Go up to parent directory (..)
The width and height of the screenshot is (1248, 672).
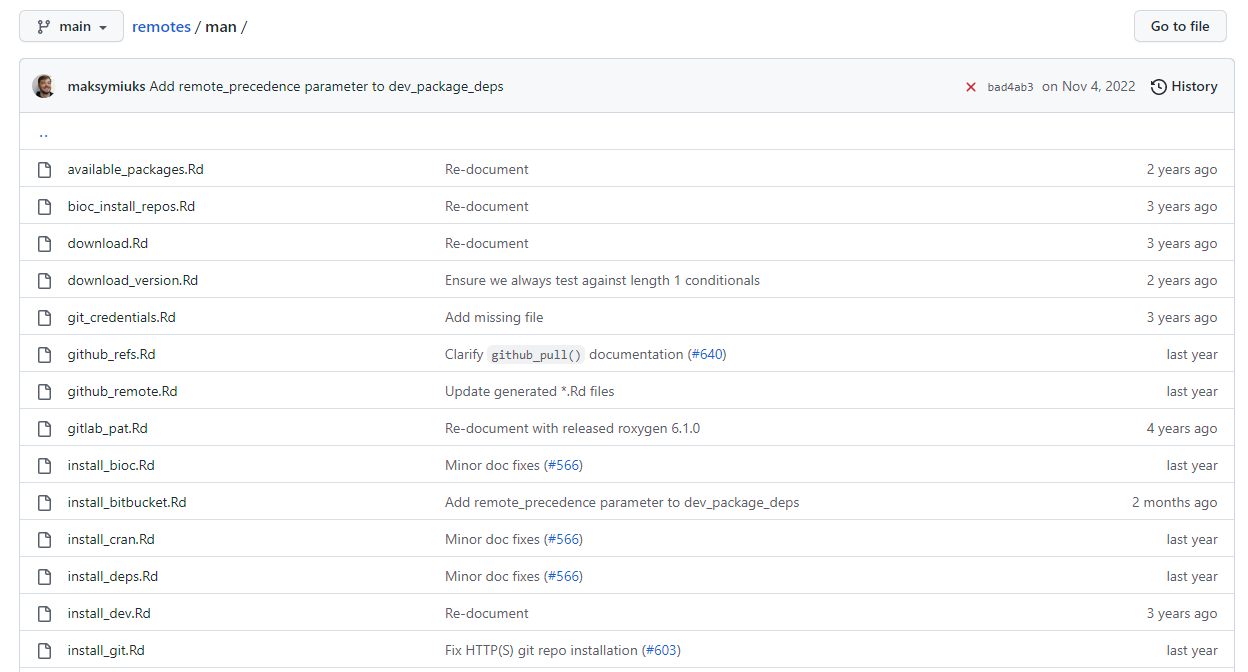44,133
